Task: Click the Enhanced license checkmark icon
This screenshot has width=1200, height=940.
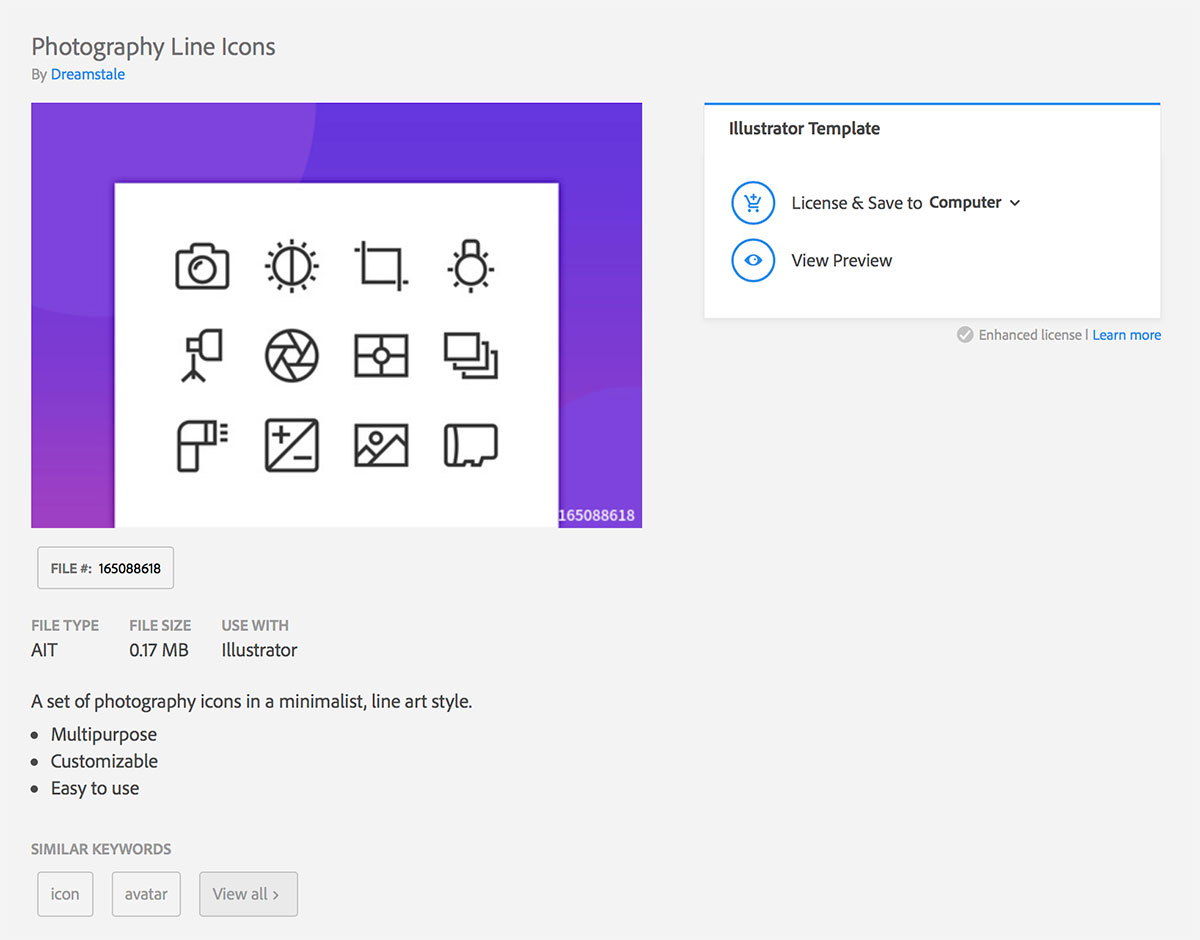Action: [x=965, y=335]
